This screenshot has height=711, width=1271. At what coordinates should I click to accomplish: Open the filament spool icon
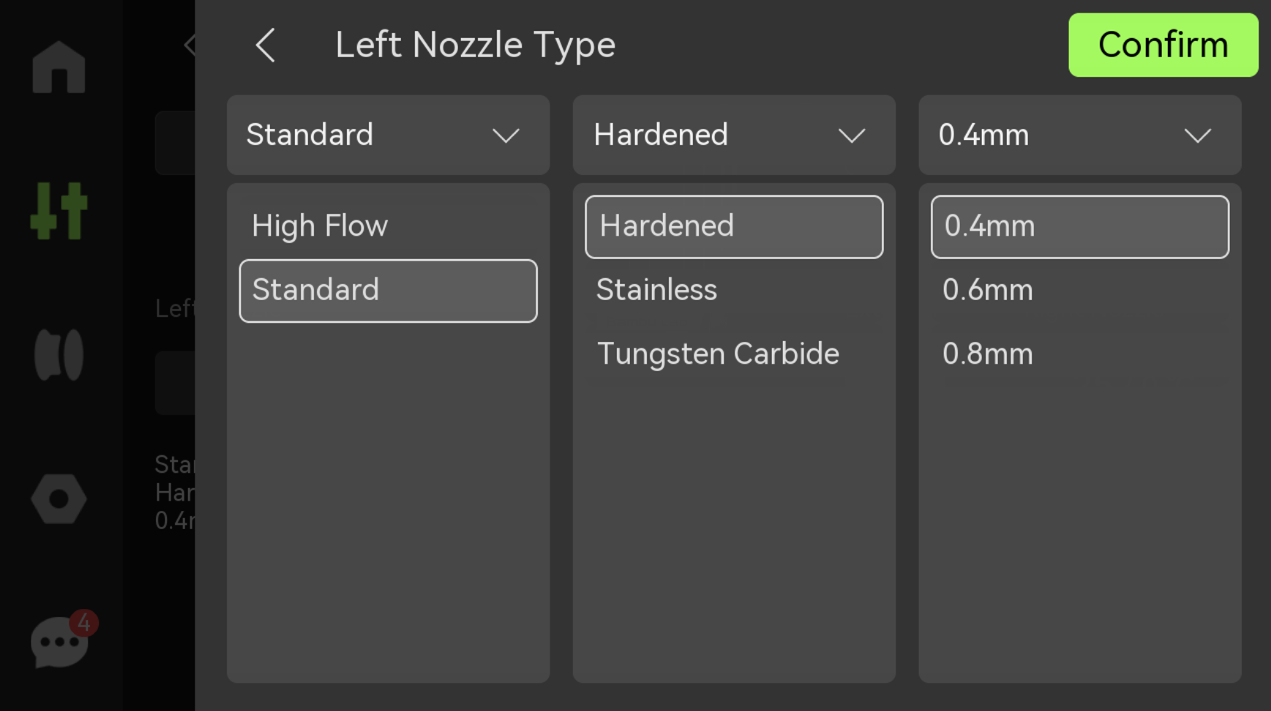click(x=59, y=355)
